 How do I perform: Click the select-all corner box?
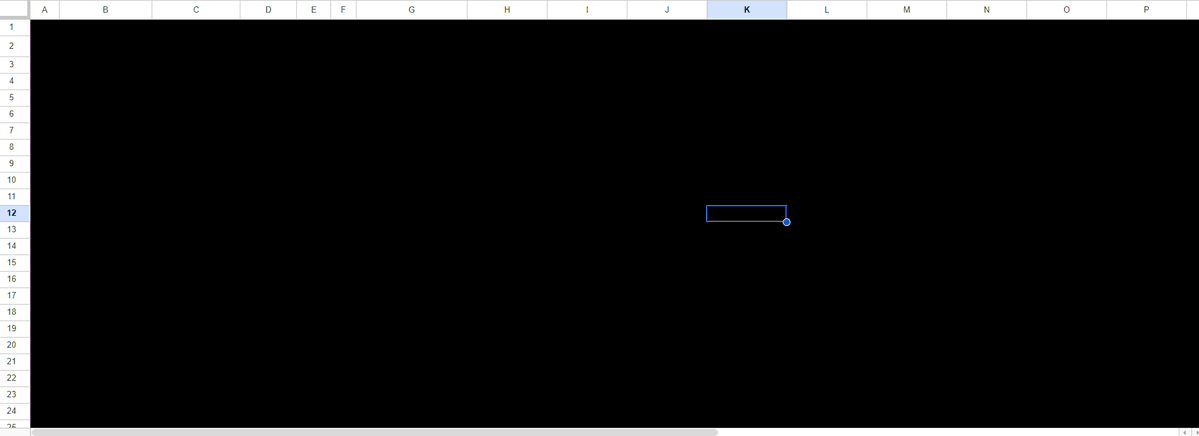tap(15, 9)
